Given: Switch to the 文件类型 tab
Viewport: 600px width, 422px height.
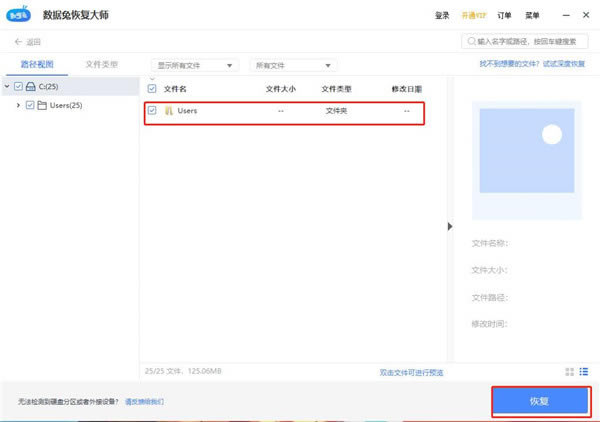Looking at the screenshot, I should (101, 64).
